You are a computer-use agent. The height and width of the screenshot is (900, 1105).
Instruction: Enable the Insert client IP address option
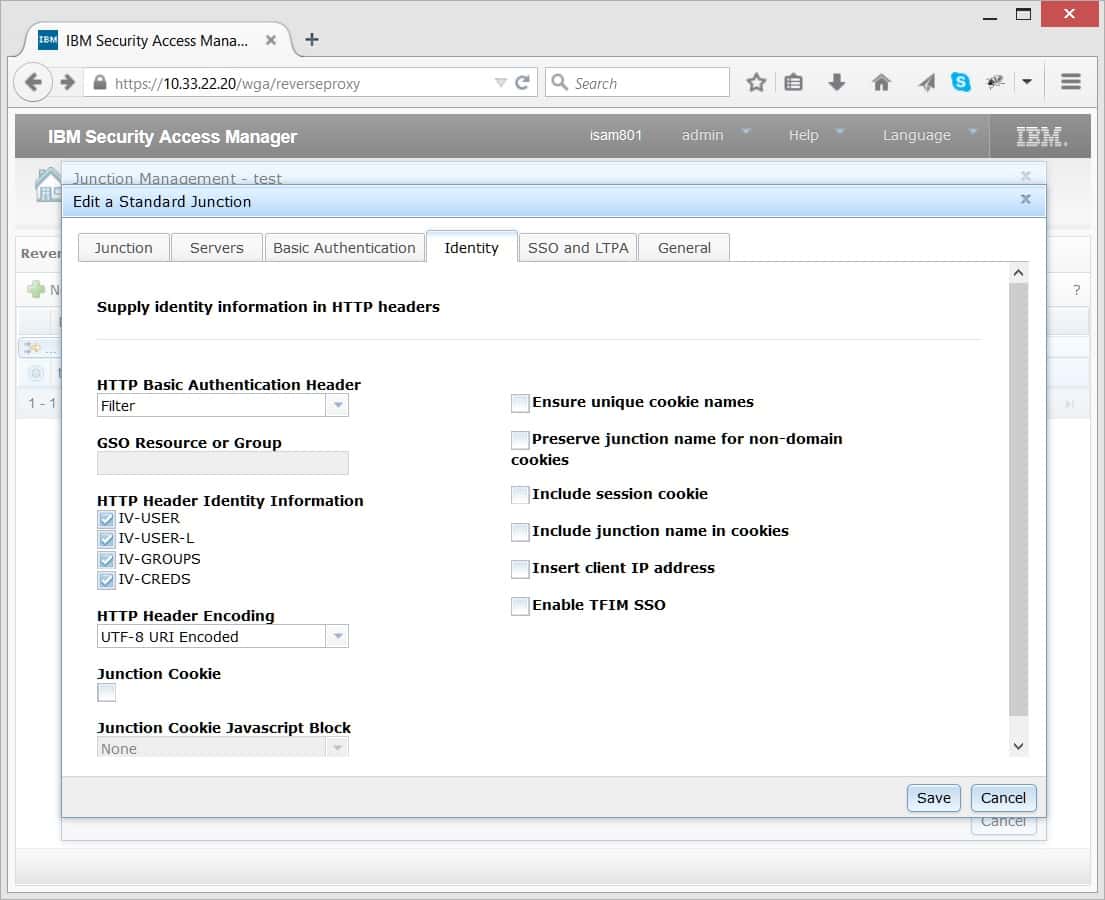point(520,569)
